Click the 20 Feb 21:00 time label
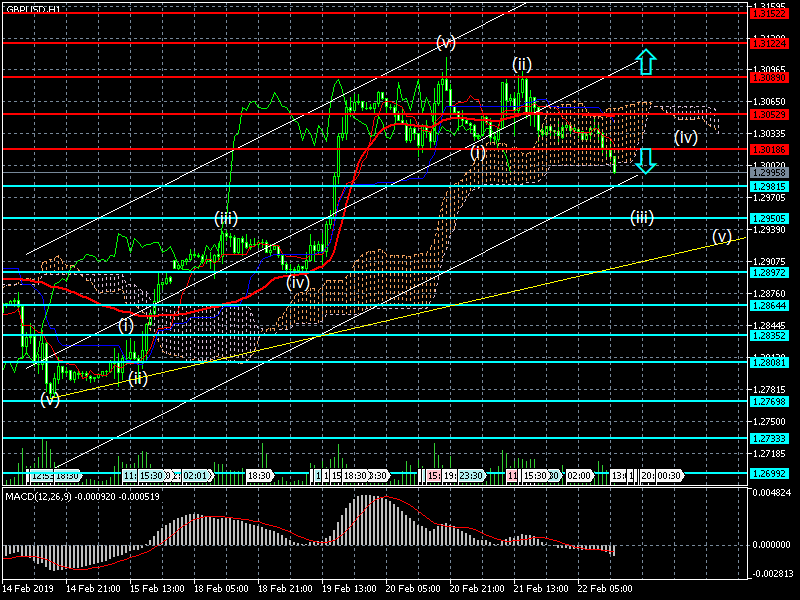The width and height of the screenshot is (800, 600). point(477,588)
